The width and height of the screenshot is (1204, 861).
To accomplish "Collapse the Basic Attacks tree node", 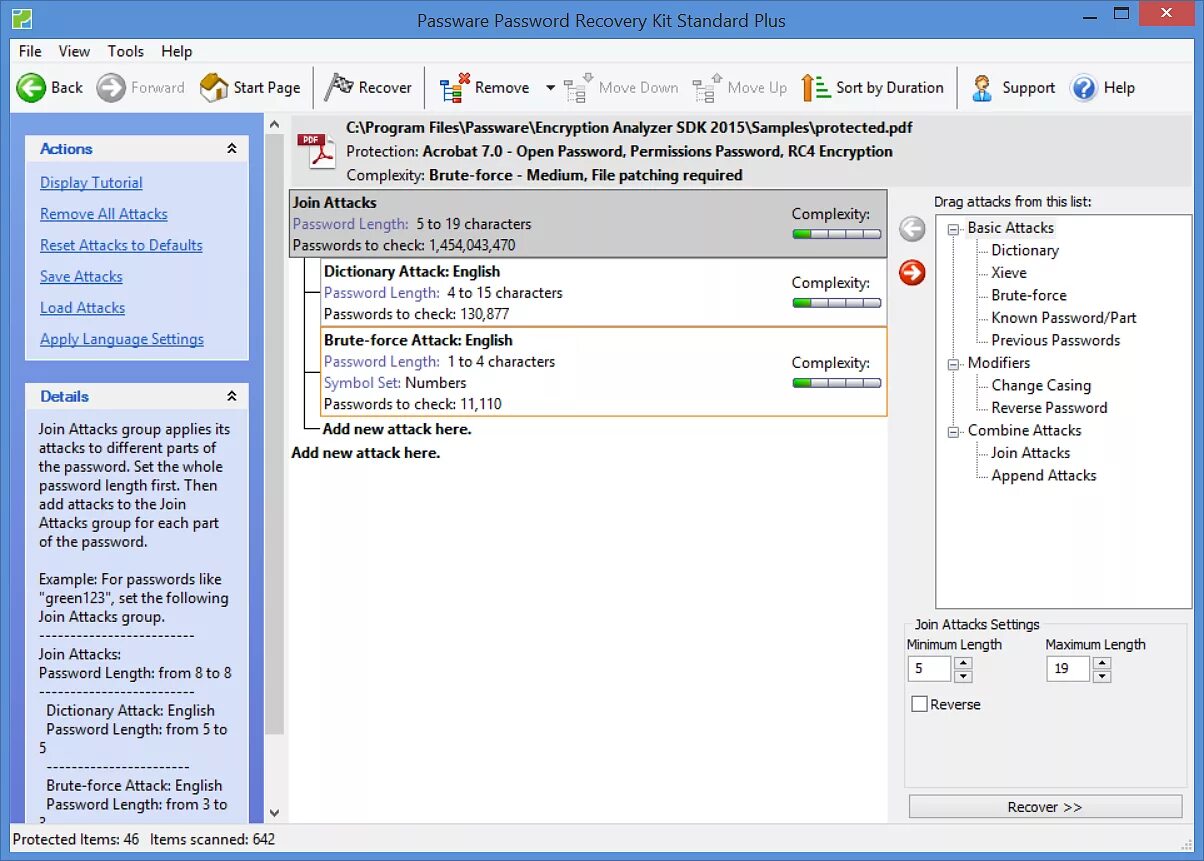I will 954,228.
